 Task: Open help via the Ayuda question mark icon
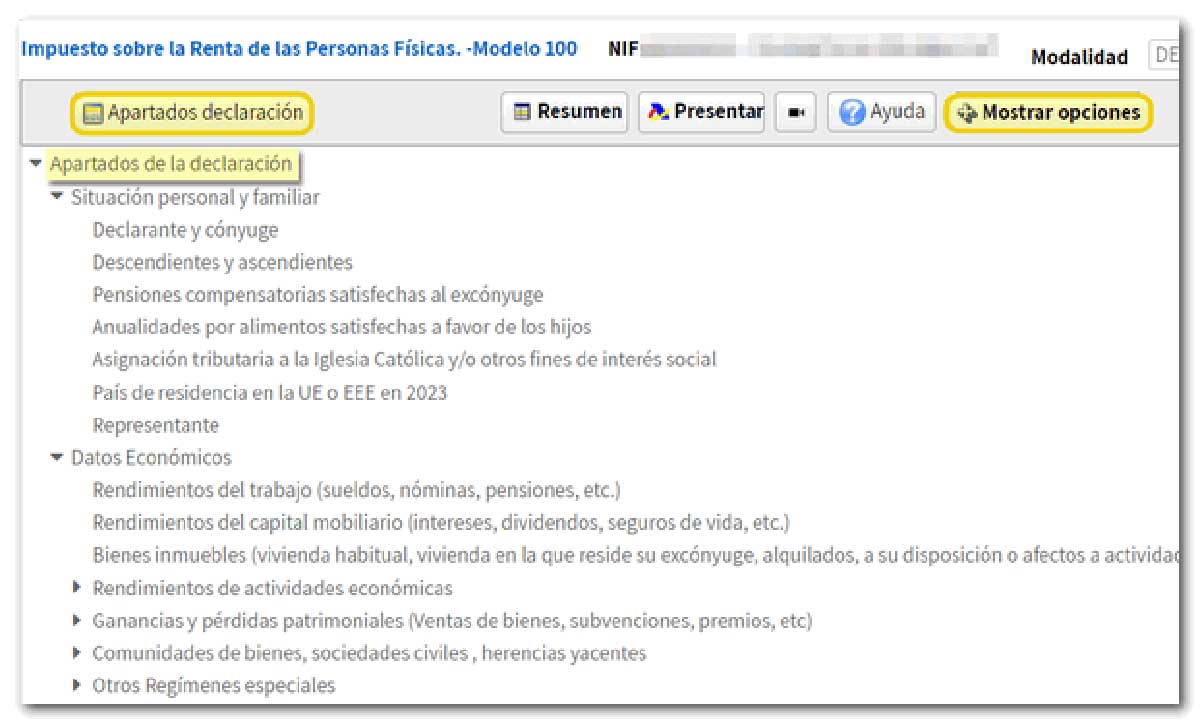click(852, 112)
